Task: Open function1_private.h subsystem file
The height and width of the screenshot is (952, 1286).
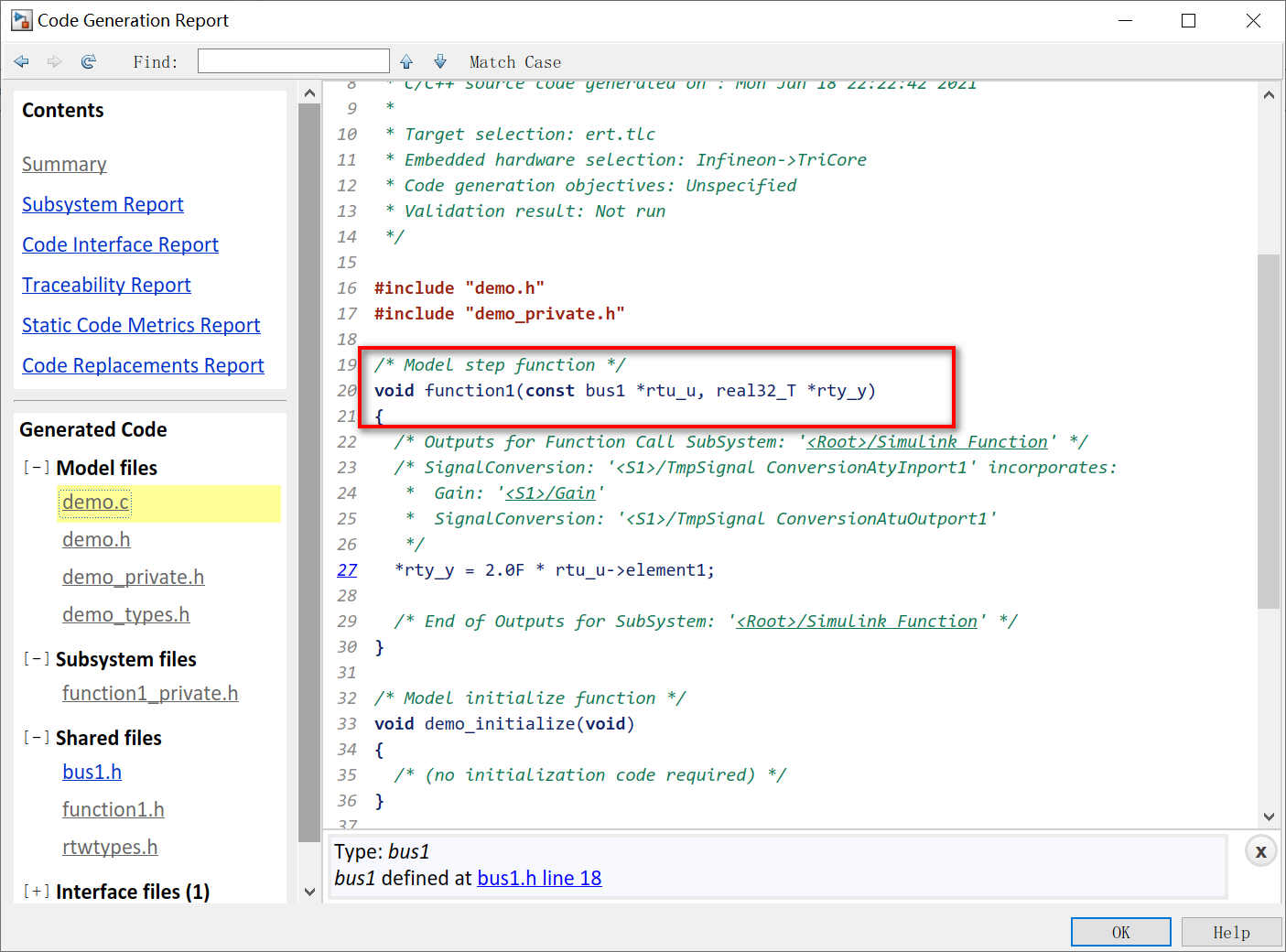Action: 150,694
